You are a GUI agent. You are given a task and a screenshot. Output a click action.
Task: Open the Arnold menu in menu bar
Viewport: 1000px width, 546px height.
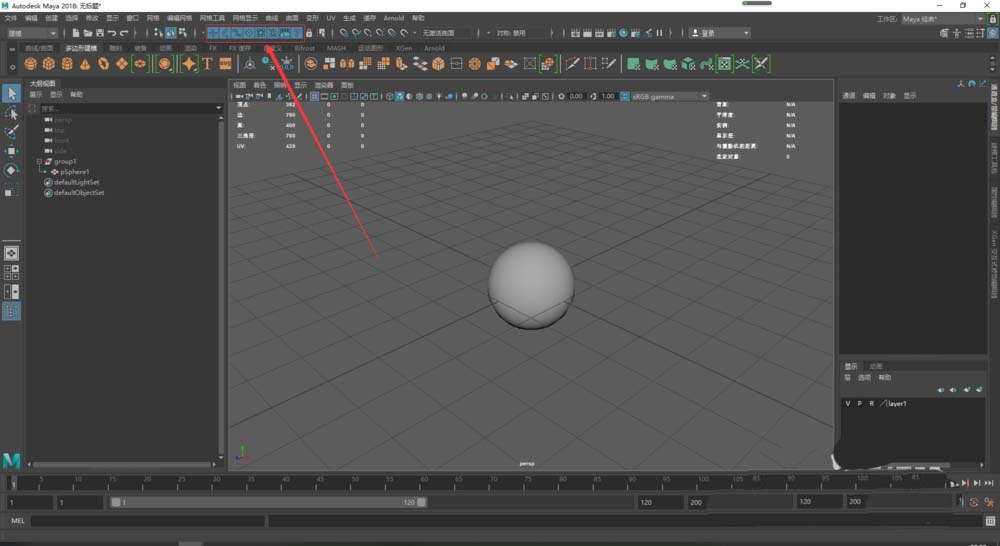(394, 18)
